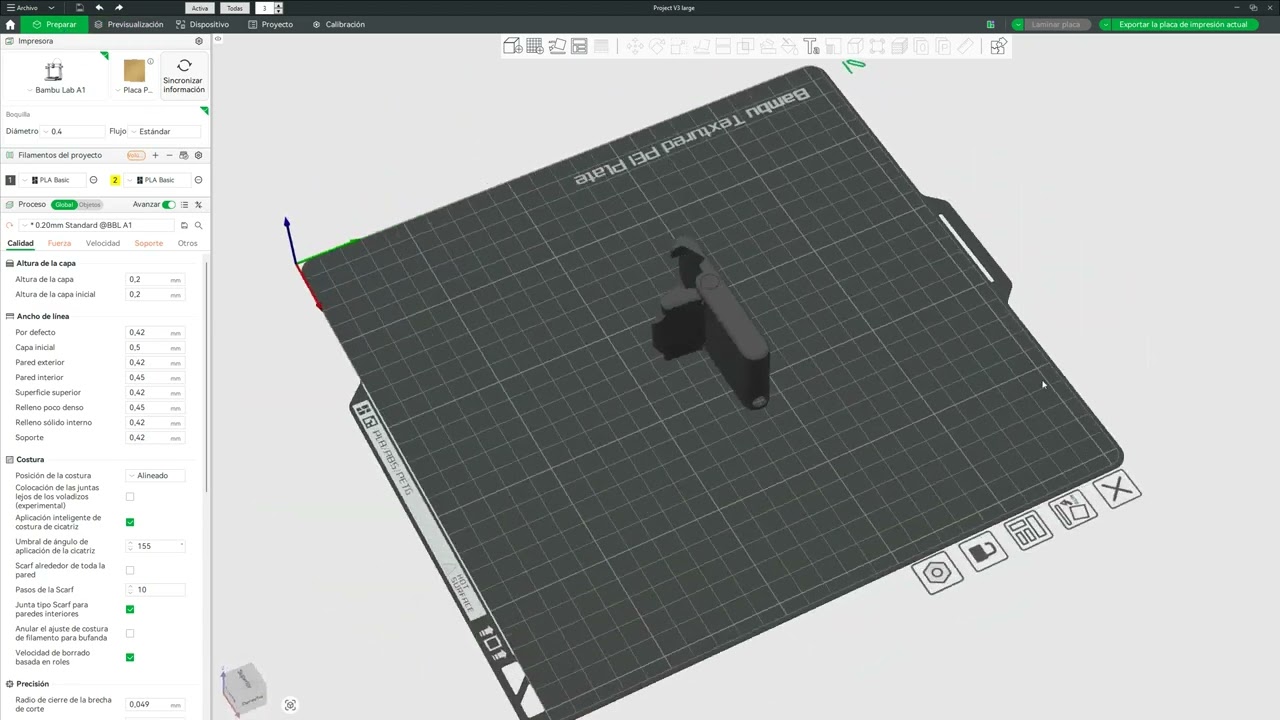Remove a filament with minus icon
This screenshot has height=720, width=1280.
point(169,155)
